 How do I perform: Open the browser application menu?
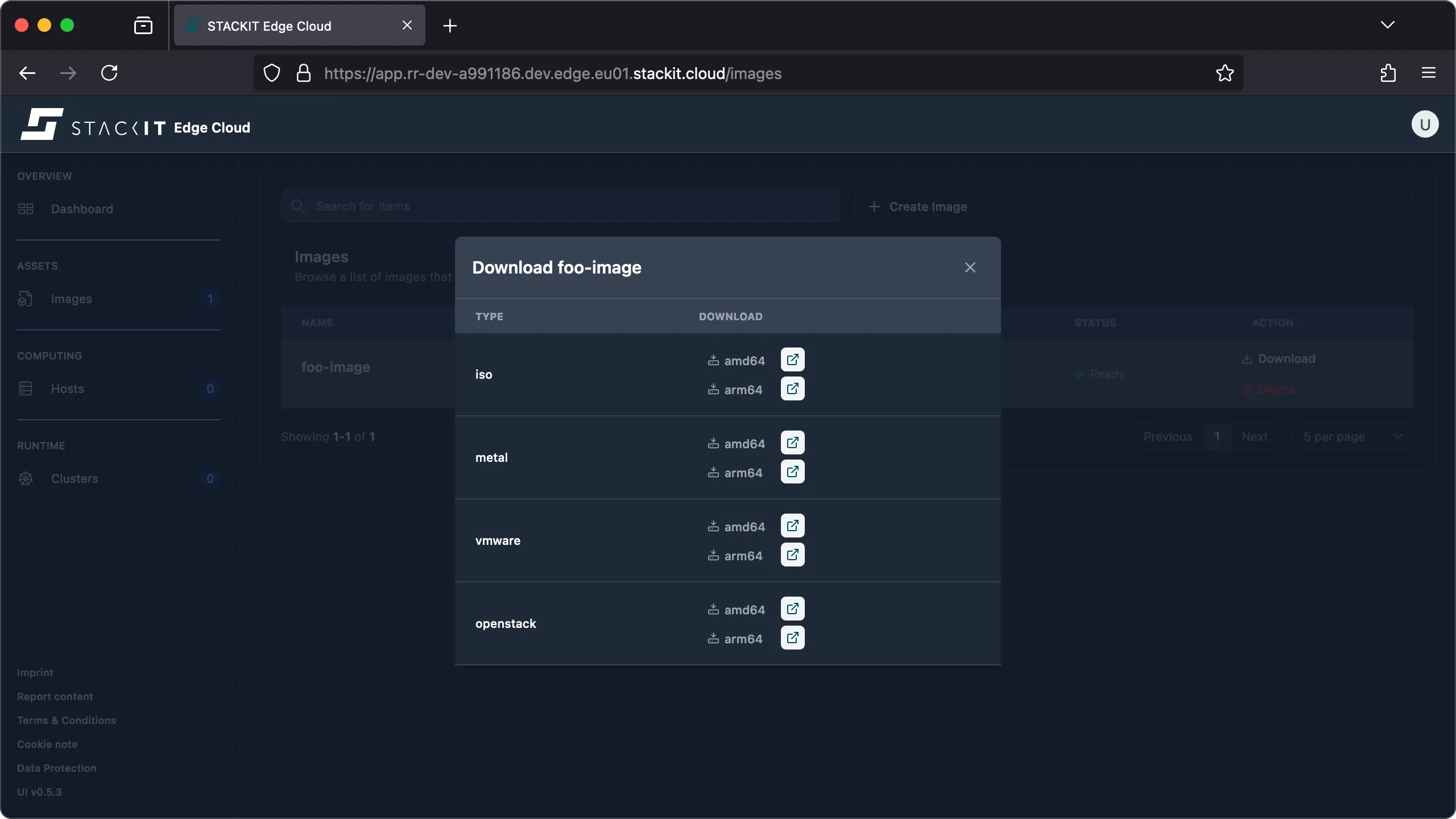[1429, 73]
